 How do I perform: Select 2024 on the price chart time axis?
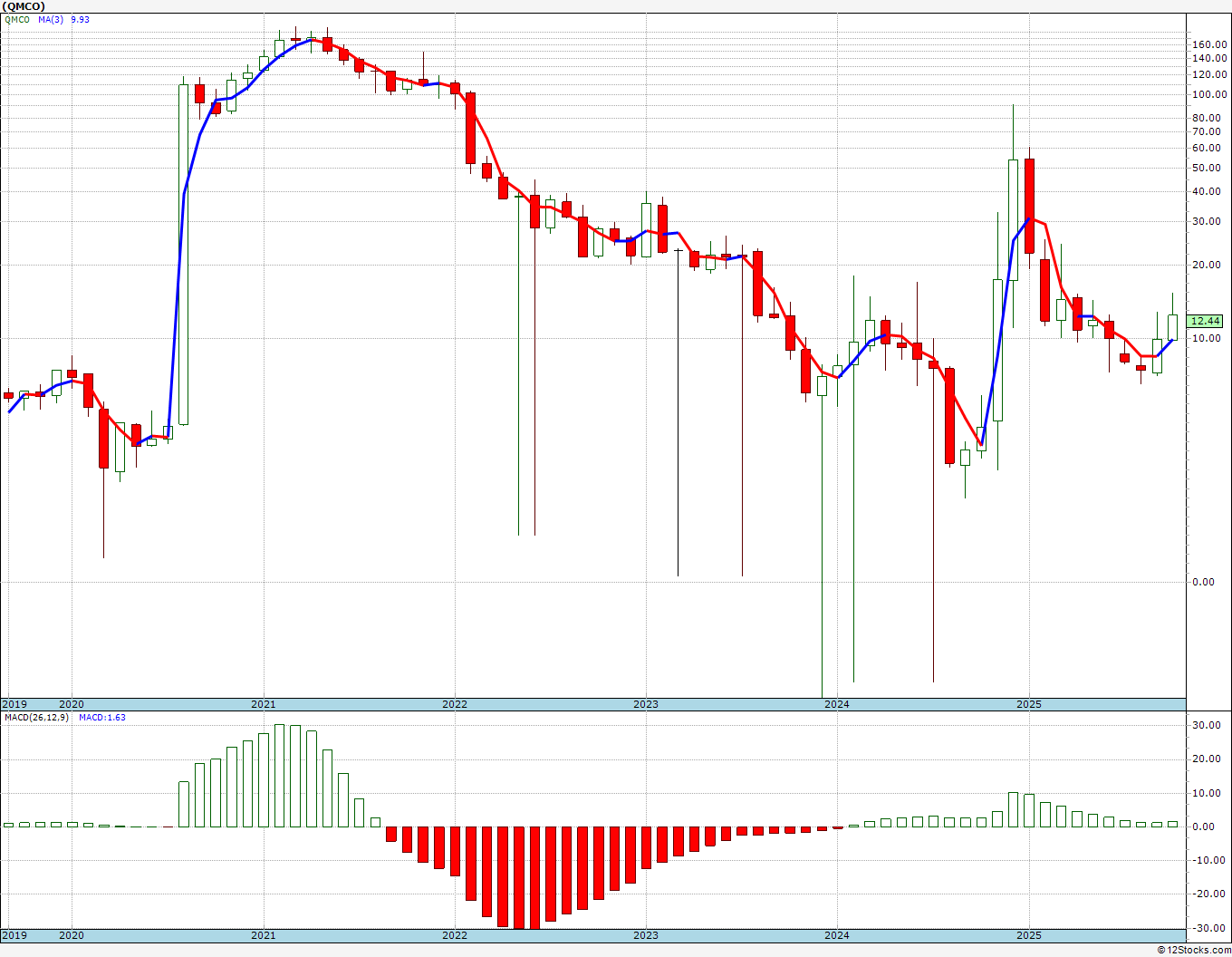pyautogui.click(x=837, y=704)
